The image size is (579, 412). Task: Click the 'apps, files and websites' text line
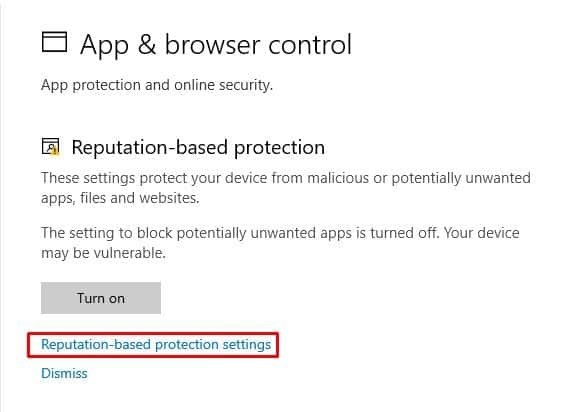120,198
